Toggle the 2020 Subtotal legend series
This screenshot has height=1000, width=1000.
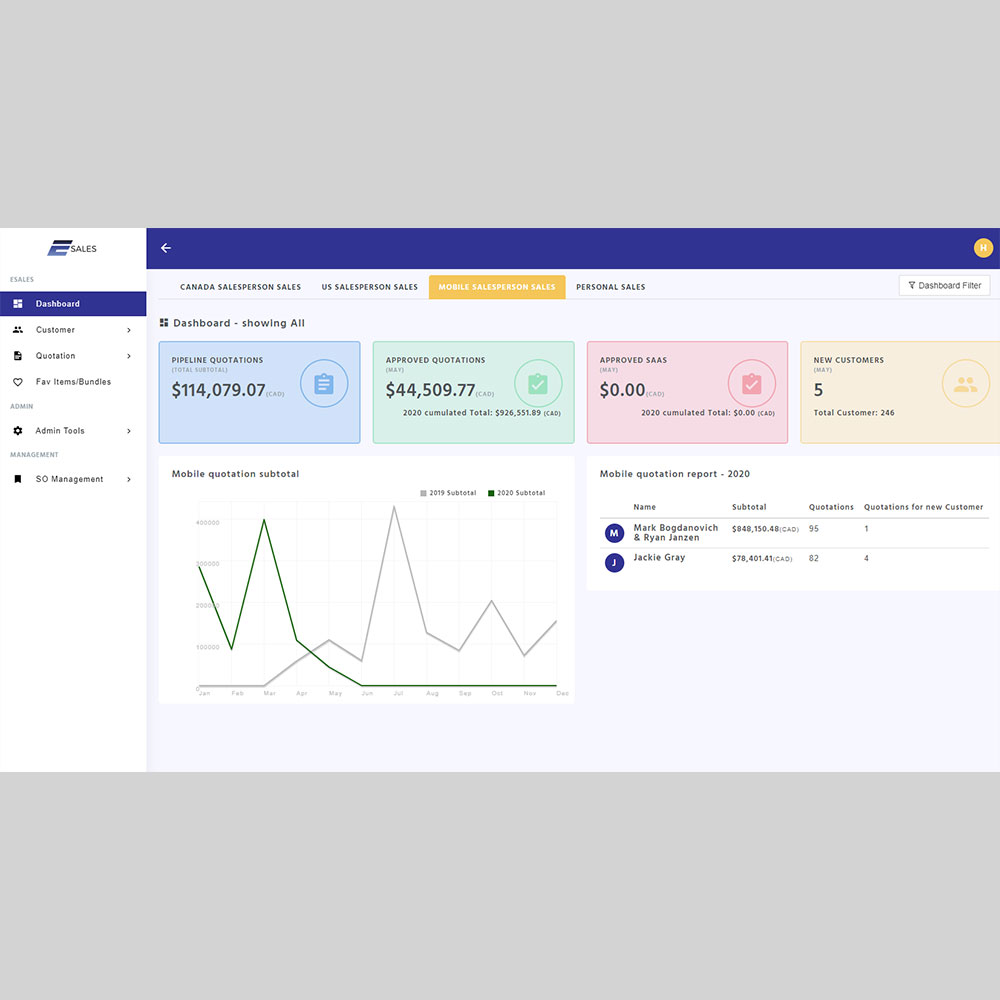(x=516, y=493)
